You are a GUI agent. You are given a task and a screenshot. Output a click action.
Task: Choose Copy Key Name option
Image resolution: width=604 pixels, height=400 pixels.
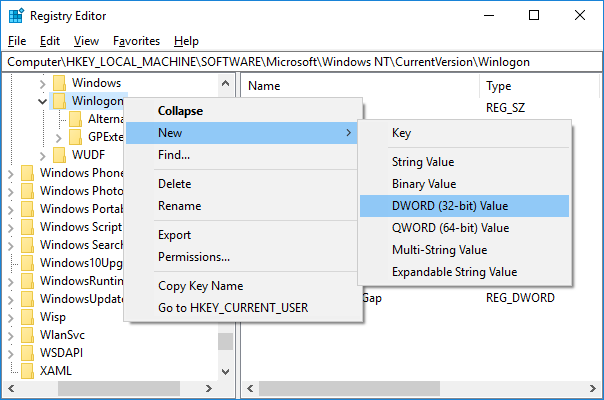pyautogui.click(x=200, y=286)
